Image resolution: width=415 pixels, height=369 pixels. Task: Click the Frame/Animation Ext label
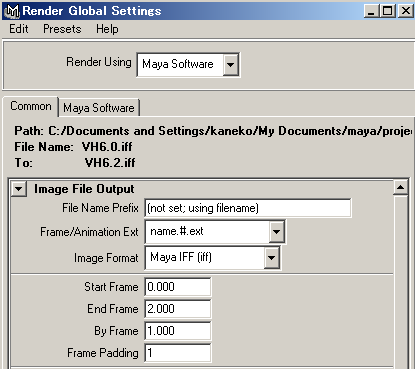click(x=89, y=232)
